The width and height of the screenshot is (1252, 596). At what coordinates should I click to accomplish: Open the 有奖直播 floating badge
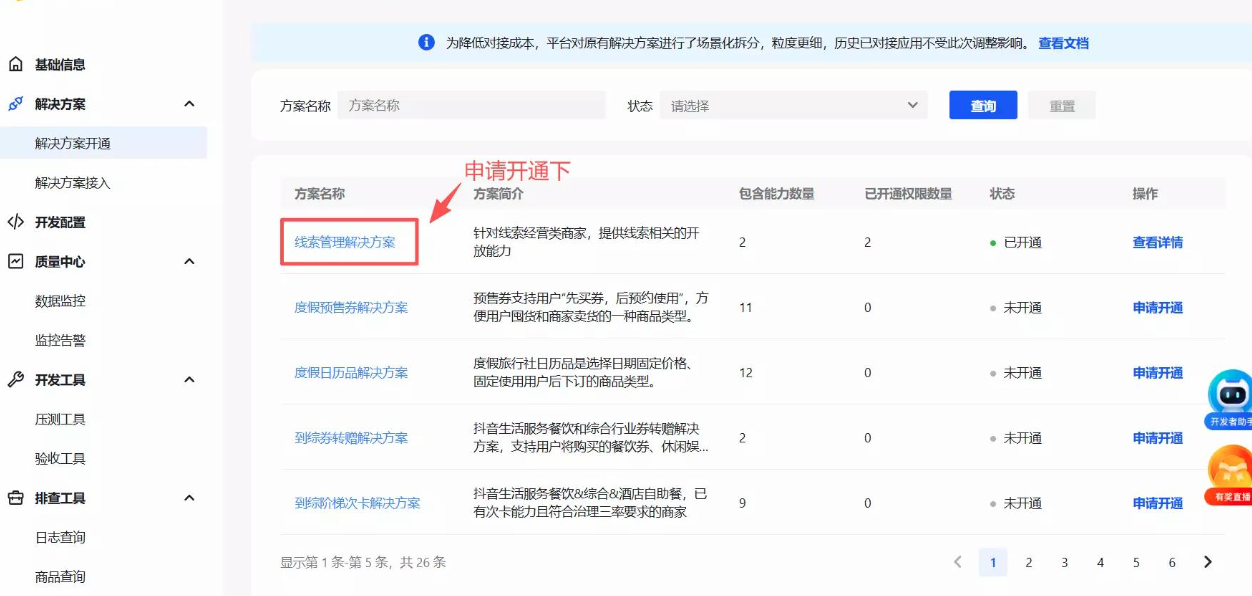tap(1230, 475)
